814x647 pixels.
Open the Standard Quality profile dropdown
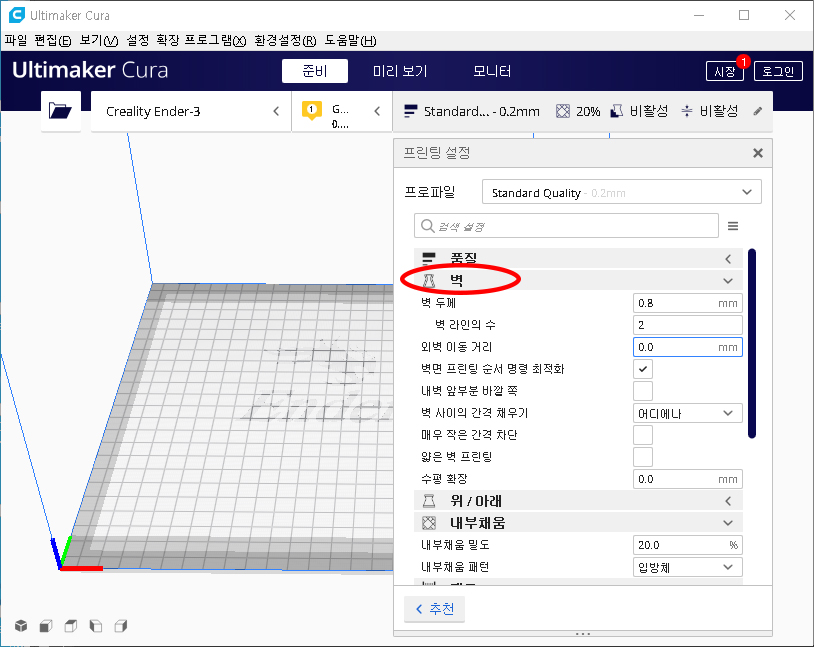[x=621, y=192]
